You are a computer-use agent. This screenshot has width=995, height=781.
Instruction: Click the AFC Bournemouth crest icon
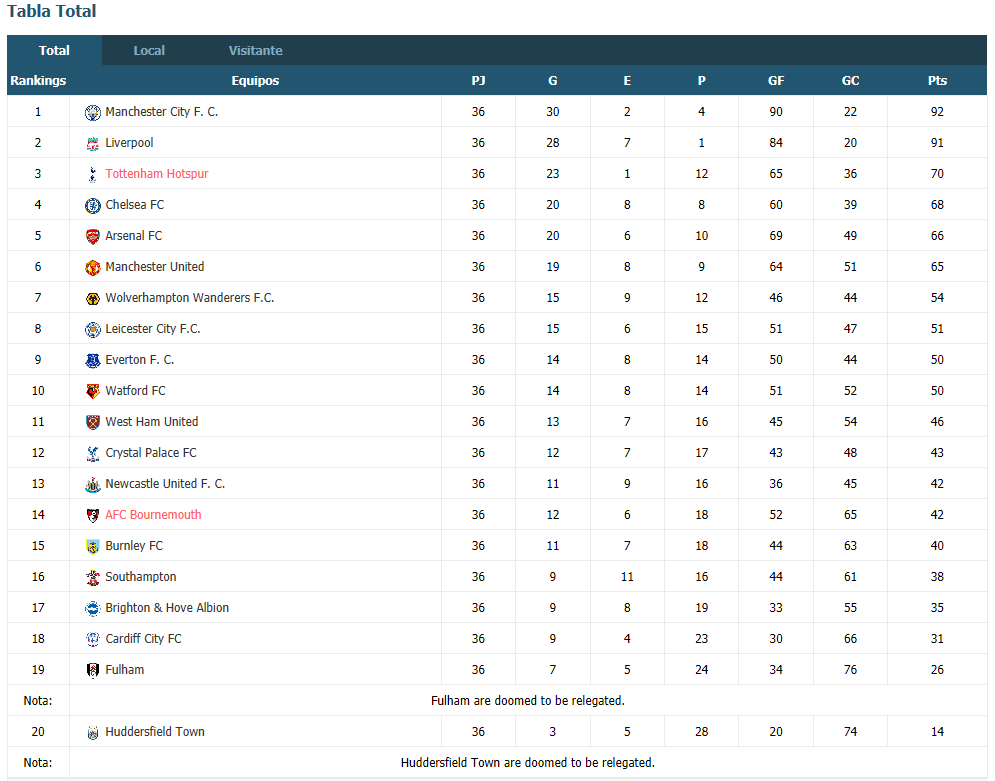click(x=93, y=516)
